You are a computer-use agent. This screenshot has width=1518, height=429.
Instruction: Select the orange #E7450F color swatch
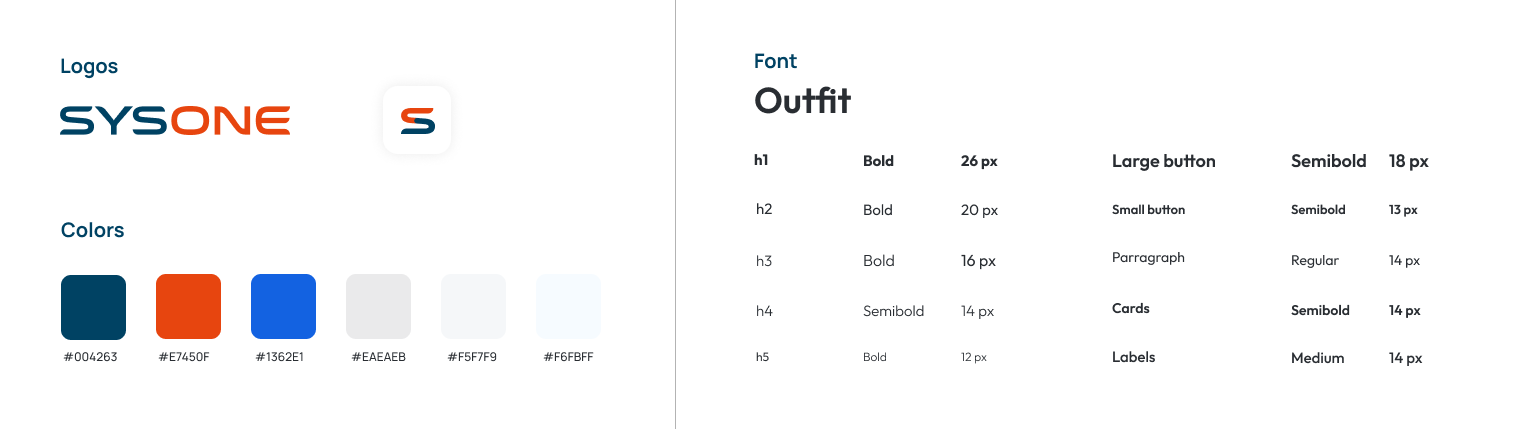click(x=188, y=306)
